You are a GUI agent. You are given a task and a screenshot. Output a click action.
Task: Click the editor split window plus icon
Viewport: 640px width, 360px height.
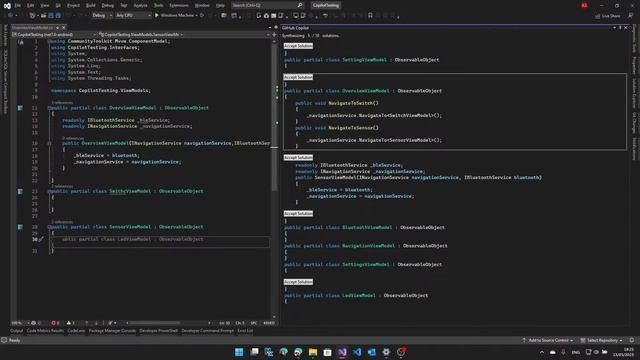point(274,35)
